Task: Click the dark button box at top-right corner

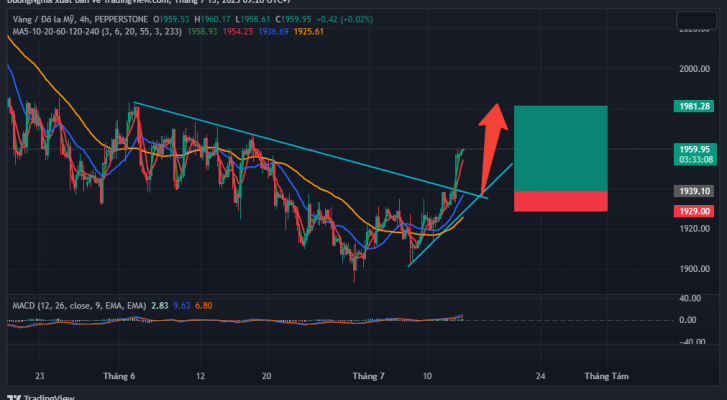Action: coord(697,20)
